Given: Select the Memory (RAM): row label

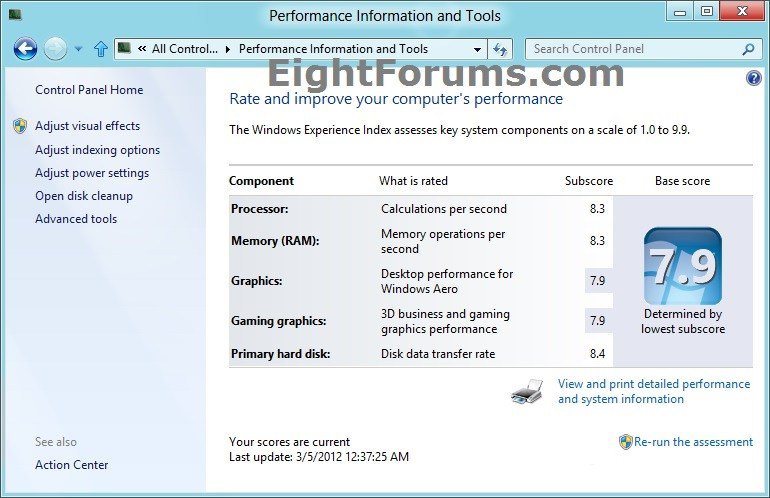Looking at the screenshot, I should (x=275, y=241).
